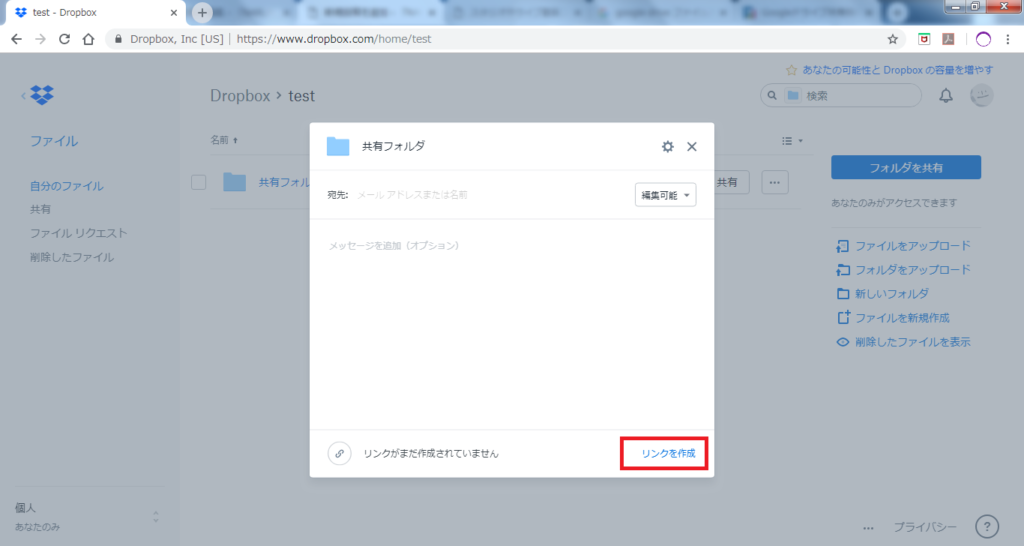Sort by the 名前 column header

[224, 140]
